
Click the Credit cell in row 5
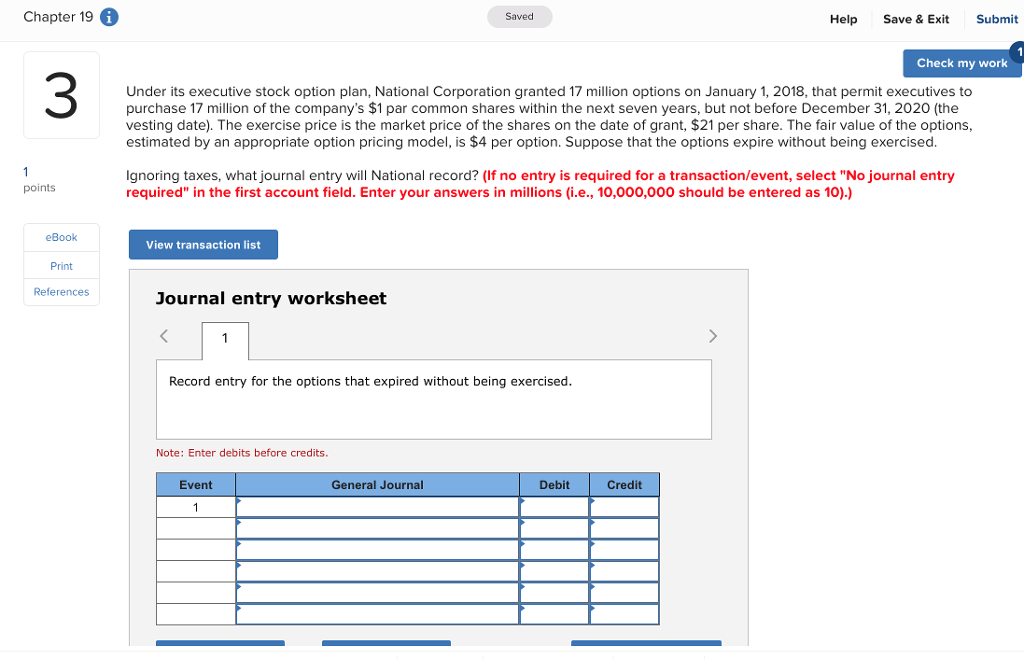tap(624, 593)
